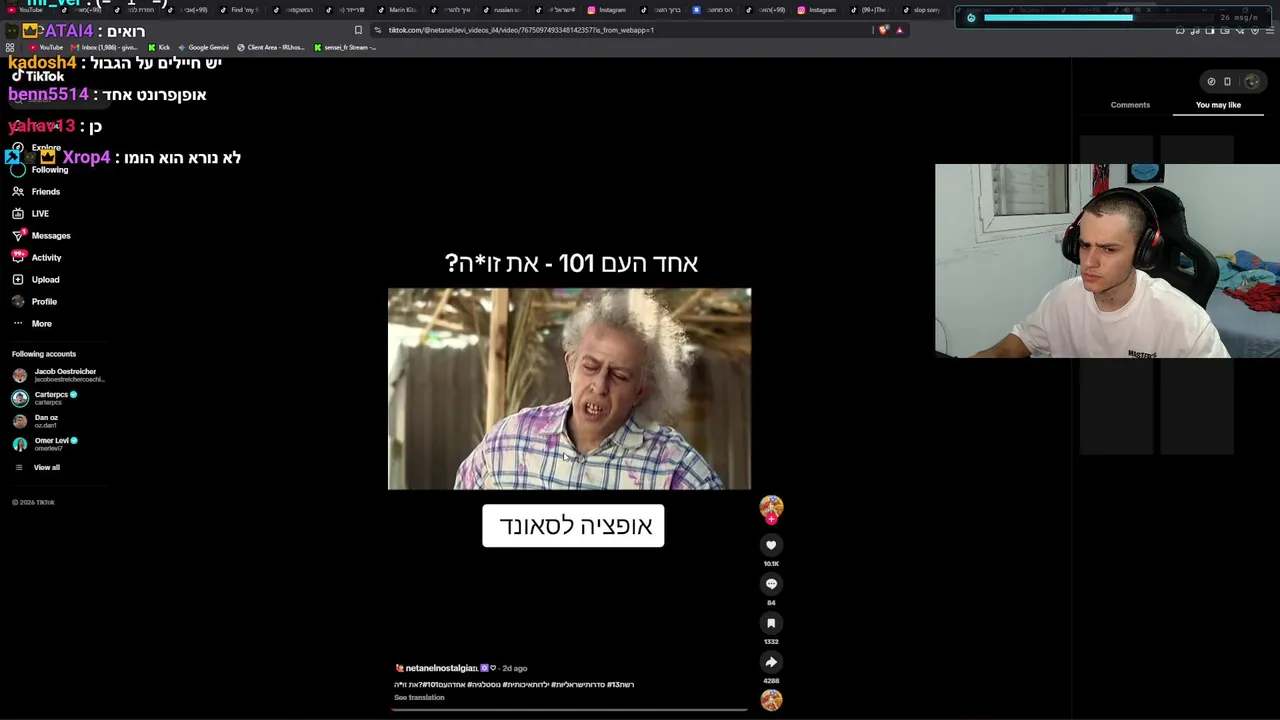Open the compass icon above You may like
1280x720 pixels.
[1211, 82]
